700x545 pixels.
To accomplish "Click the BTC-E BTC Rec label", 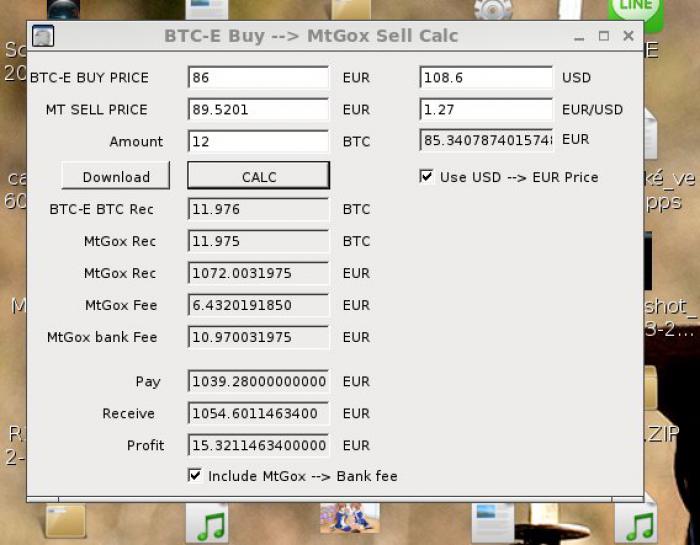I will click(101, 209).
